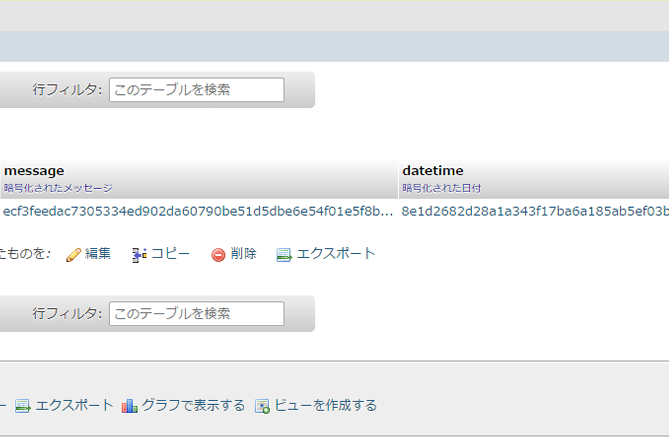Click 暗号化された日付 column comment
The image size is (669, 437).
point(442,188)
